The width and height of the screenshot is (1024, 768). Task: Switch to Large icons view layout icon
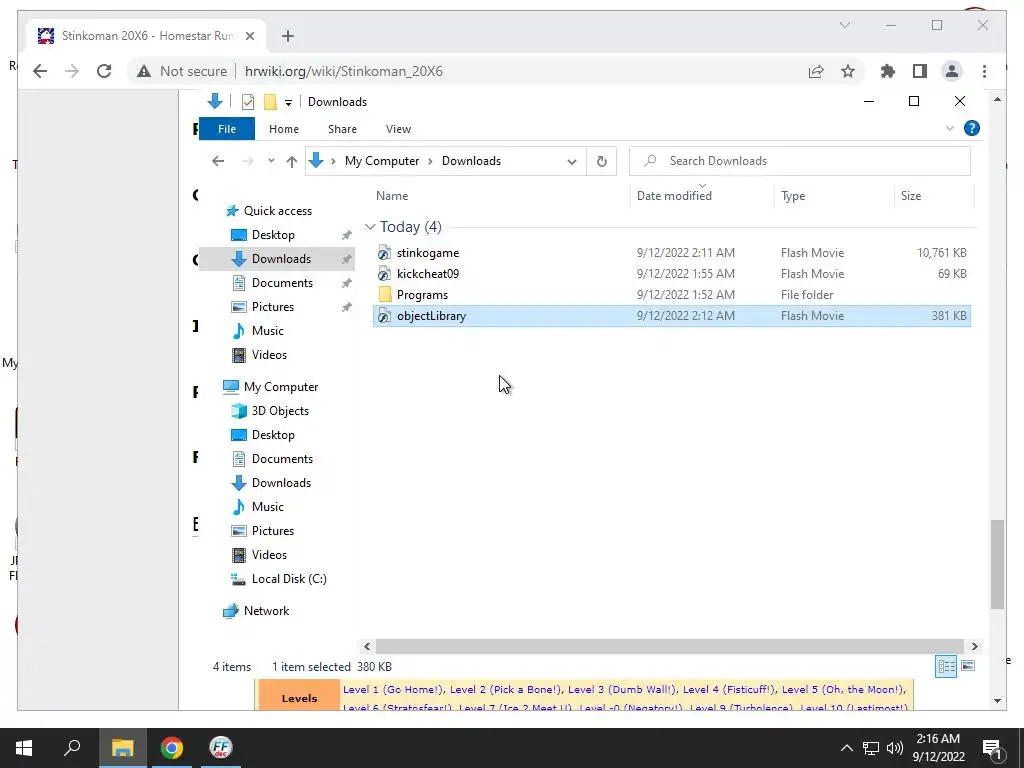968,667
